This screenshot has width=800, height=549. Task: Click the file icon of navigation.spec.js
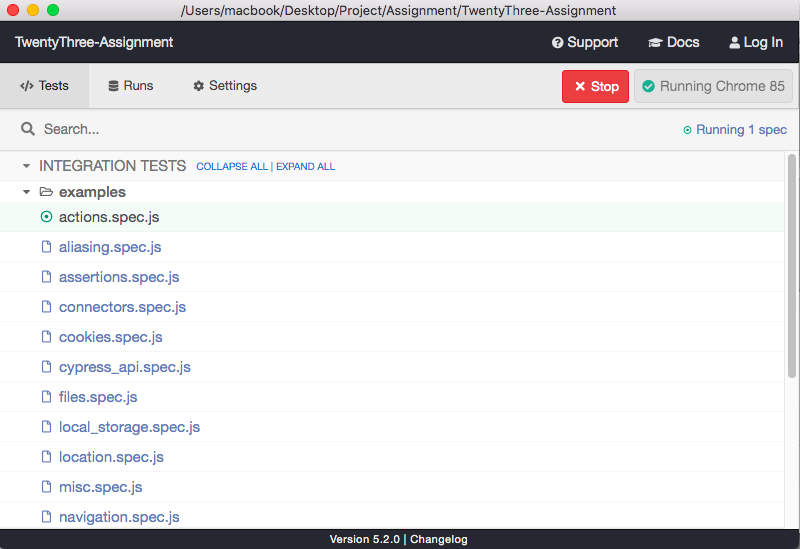coord(46,517)
